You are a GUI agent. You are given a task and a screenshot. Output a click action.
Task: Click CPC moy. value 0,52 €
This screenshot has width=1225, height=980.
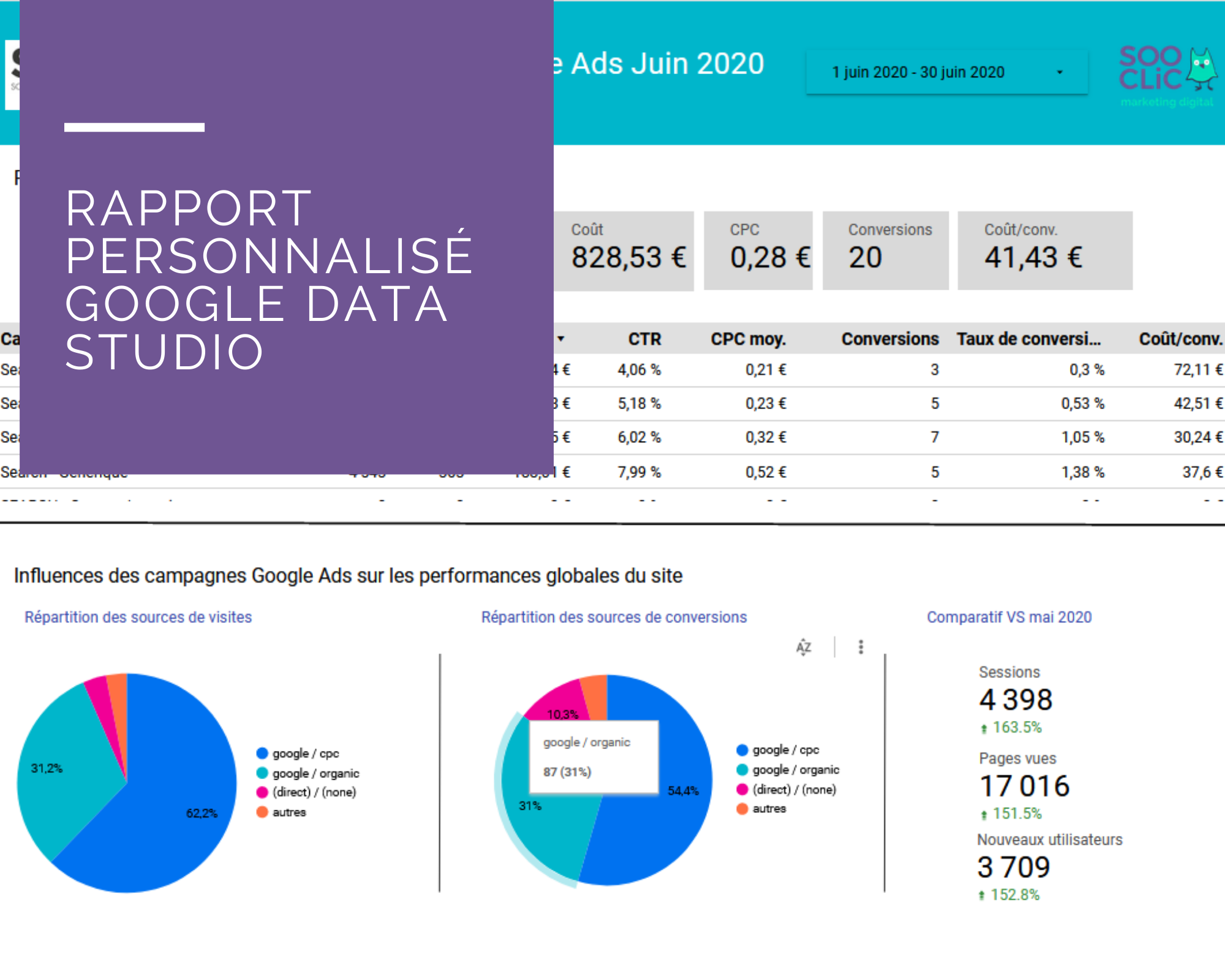coord(766,472)
